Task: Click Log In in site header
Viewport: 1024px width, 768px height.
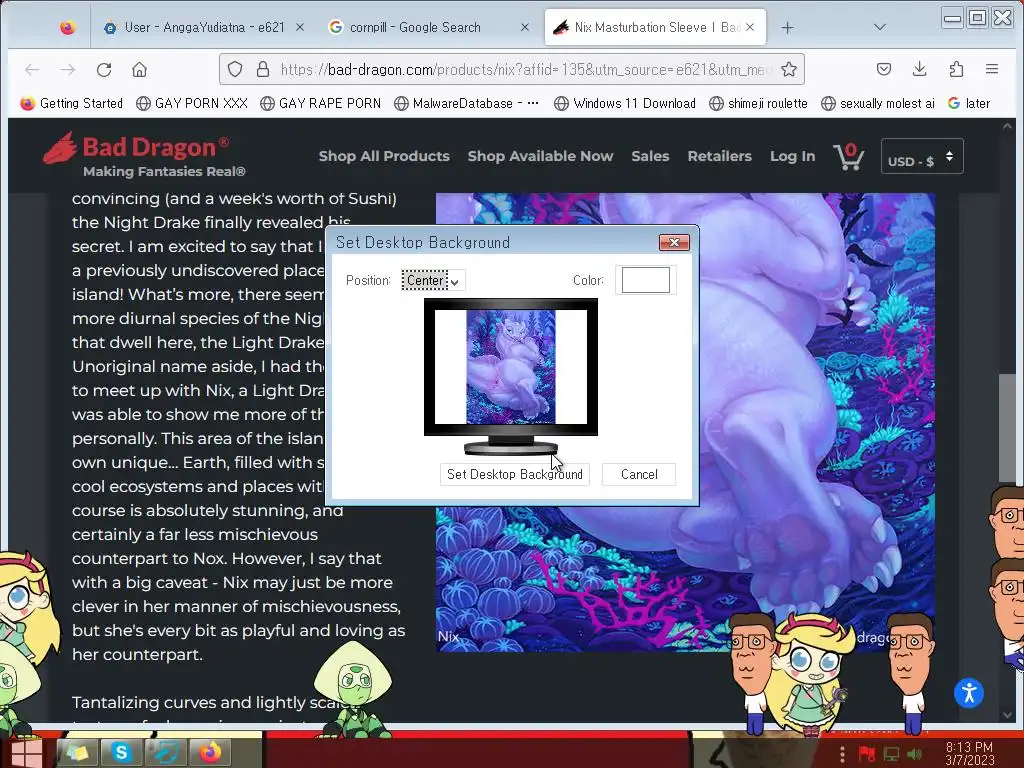Action: point(792,156)
